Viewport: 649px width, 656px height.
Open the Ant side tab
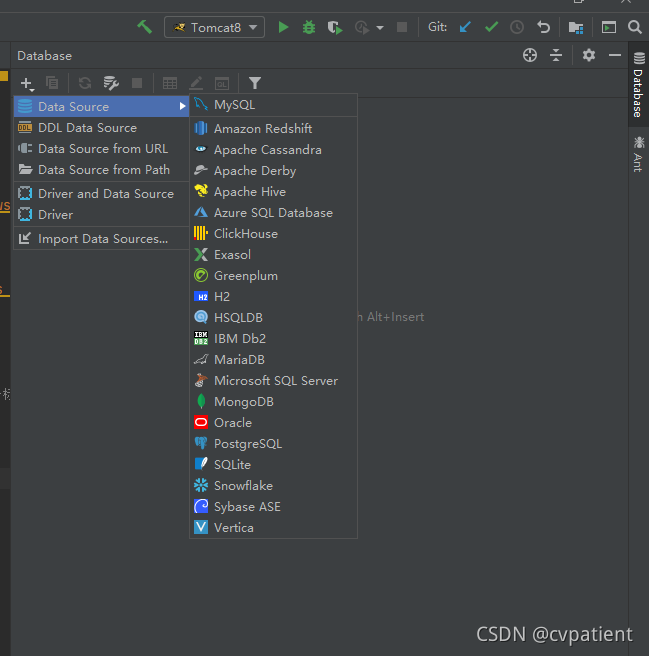click(639, 154)
